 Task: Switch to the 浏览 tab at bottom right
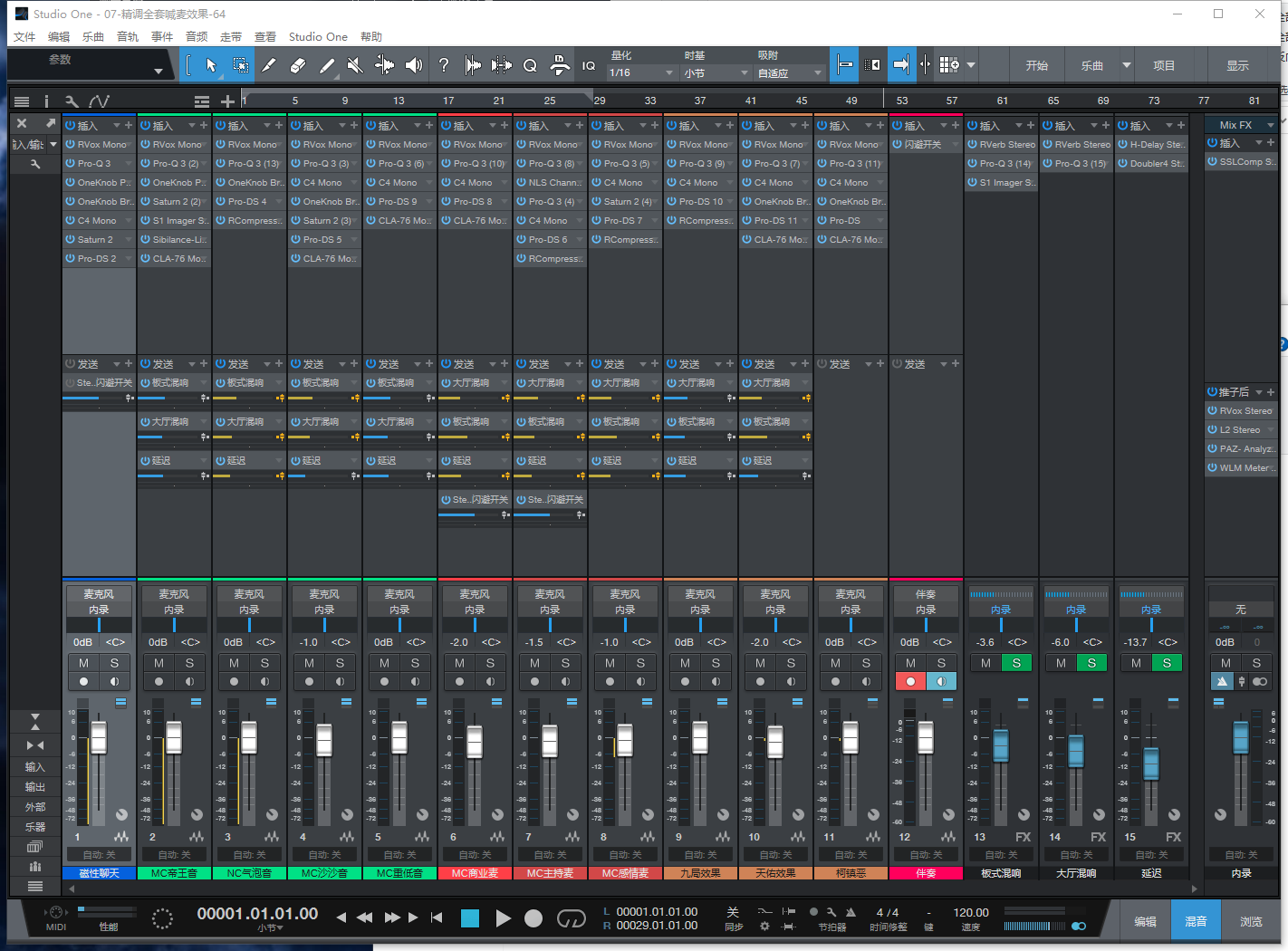pyautogui.click(x=1251, y=920)
